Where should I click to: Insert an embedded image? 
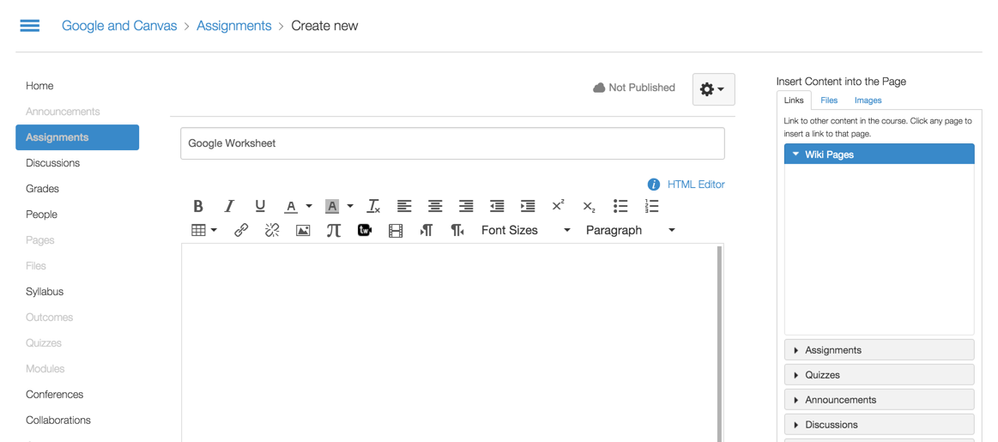pyautogui.click(x=303, y=231)
